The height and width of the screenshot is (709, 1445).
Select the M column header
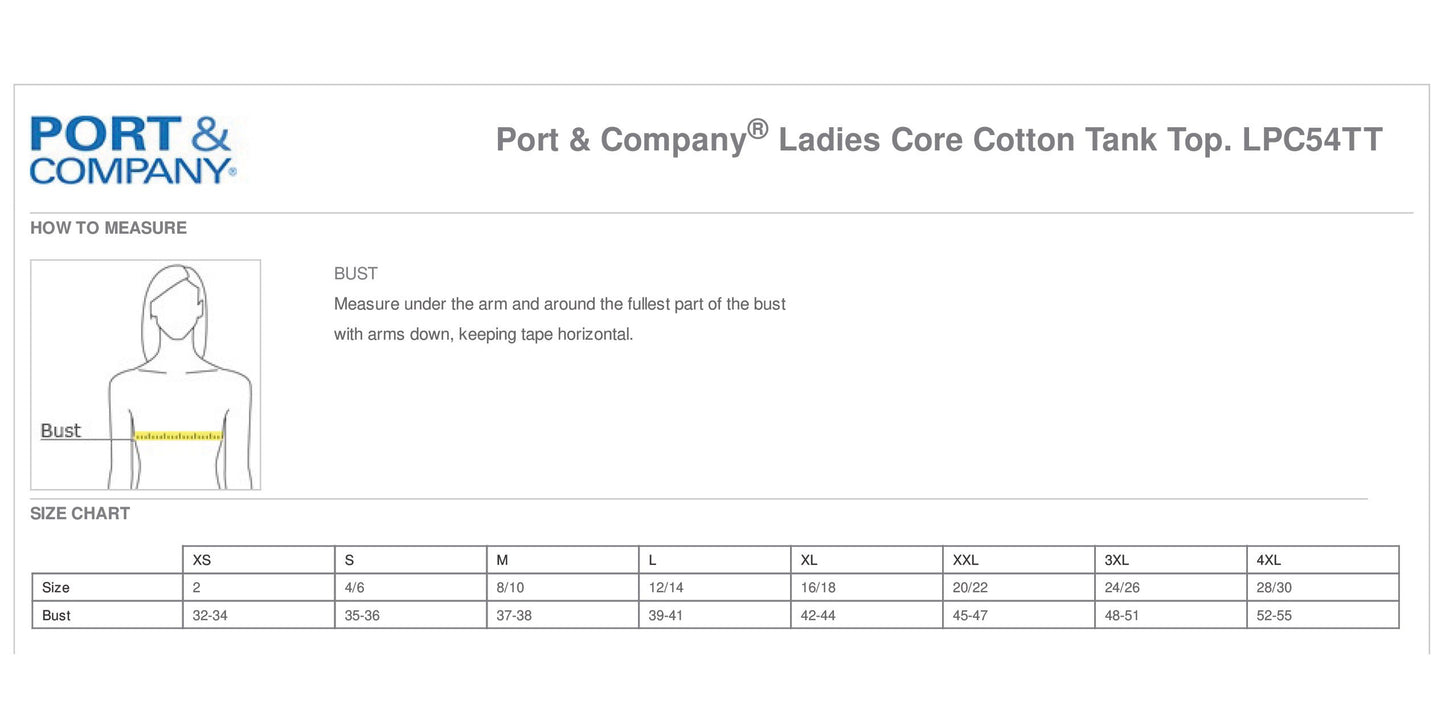tap(503, 560)
